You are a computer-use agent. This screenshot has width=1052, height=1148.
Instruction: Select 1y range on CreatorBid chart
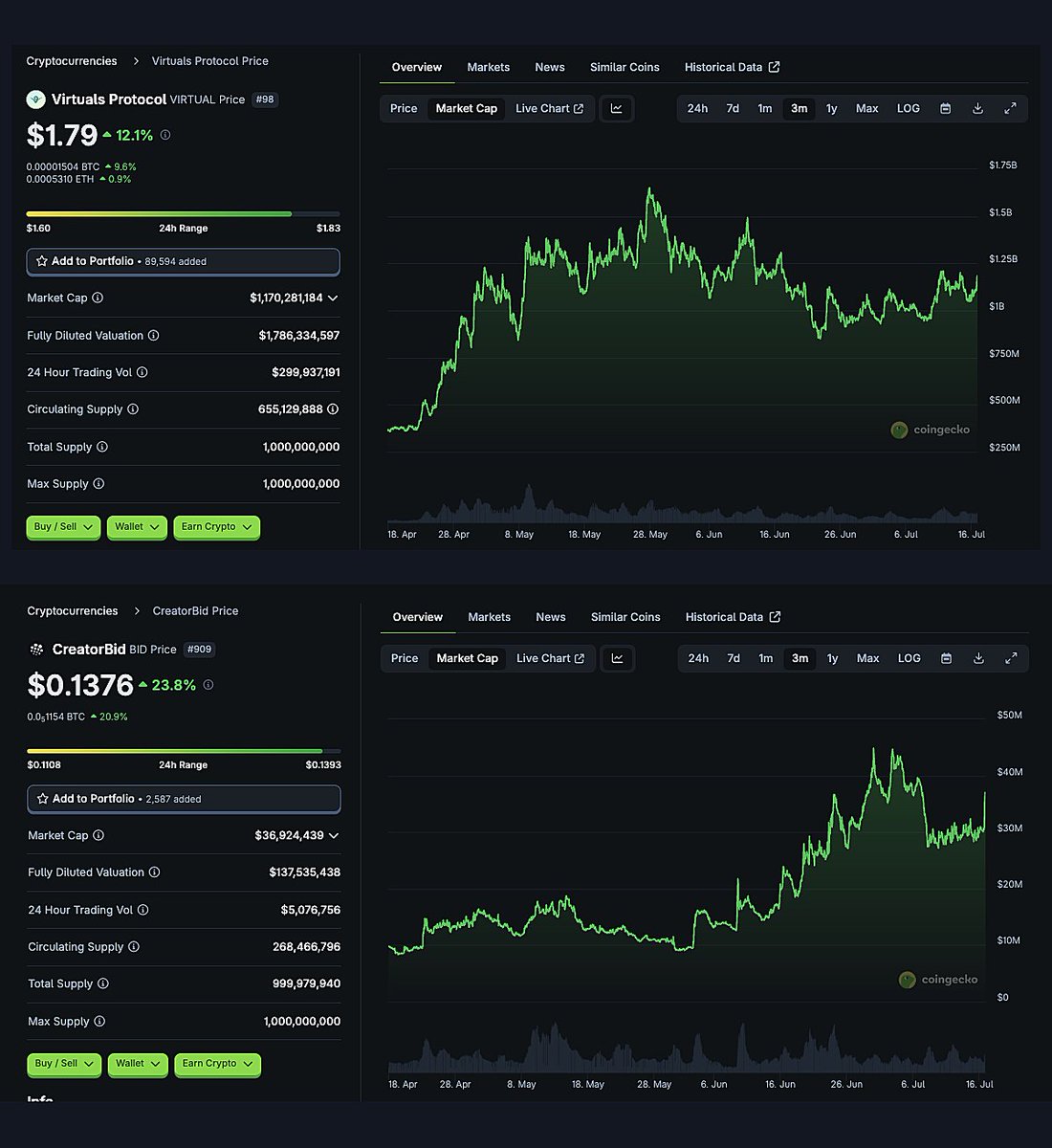[833, 658]
